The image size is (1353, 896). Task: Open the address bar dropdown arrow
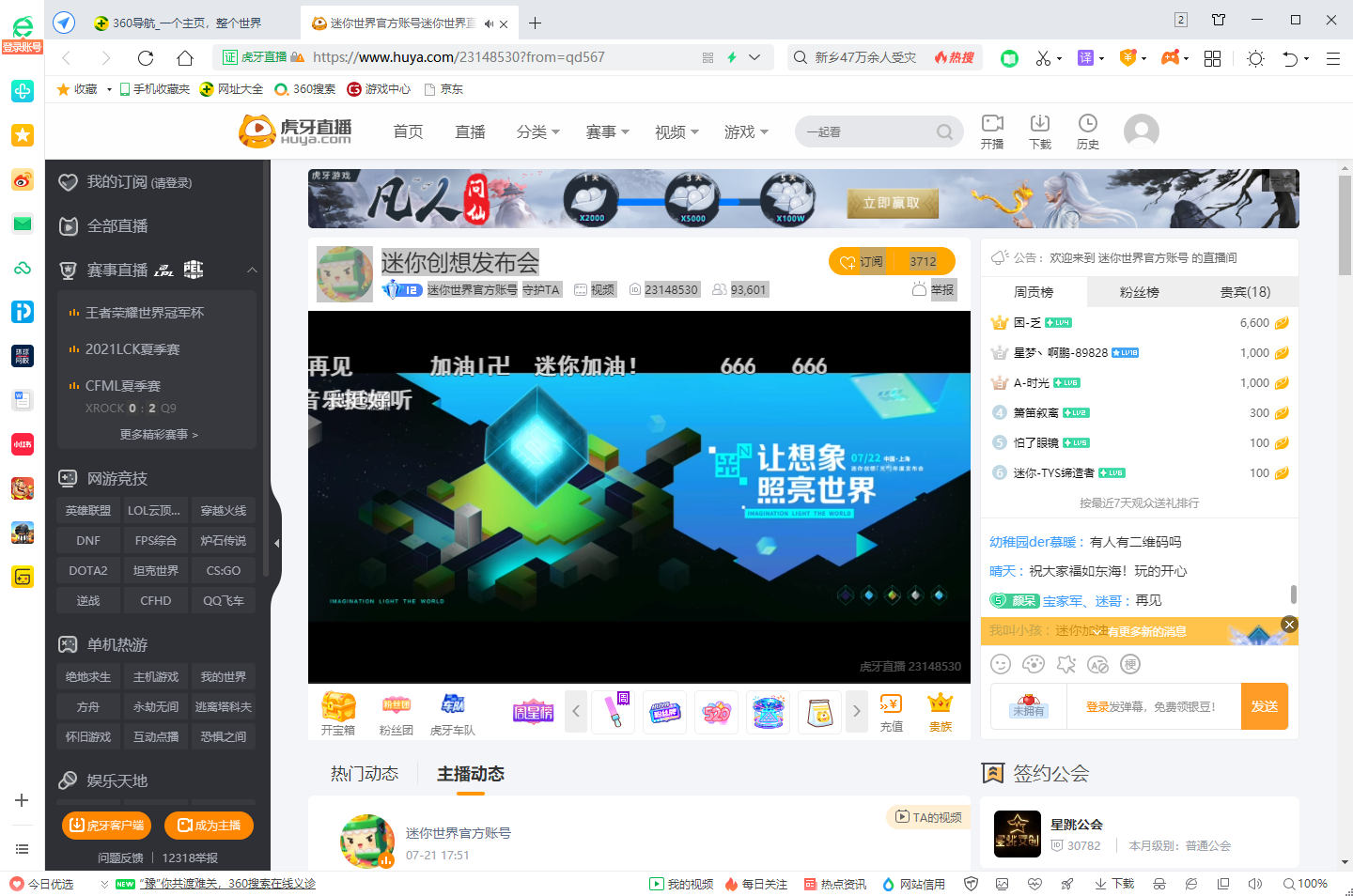pos(754,58)
